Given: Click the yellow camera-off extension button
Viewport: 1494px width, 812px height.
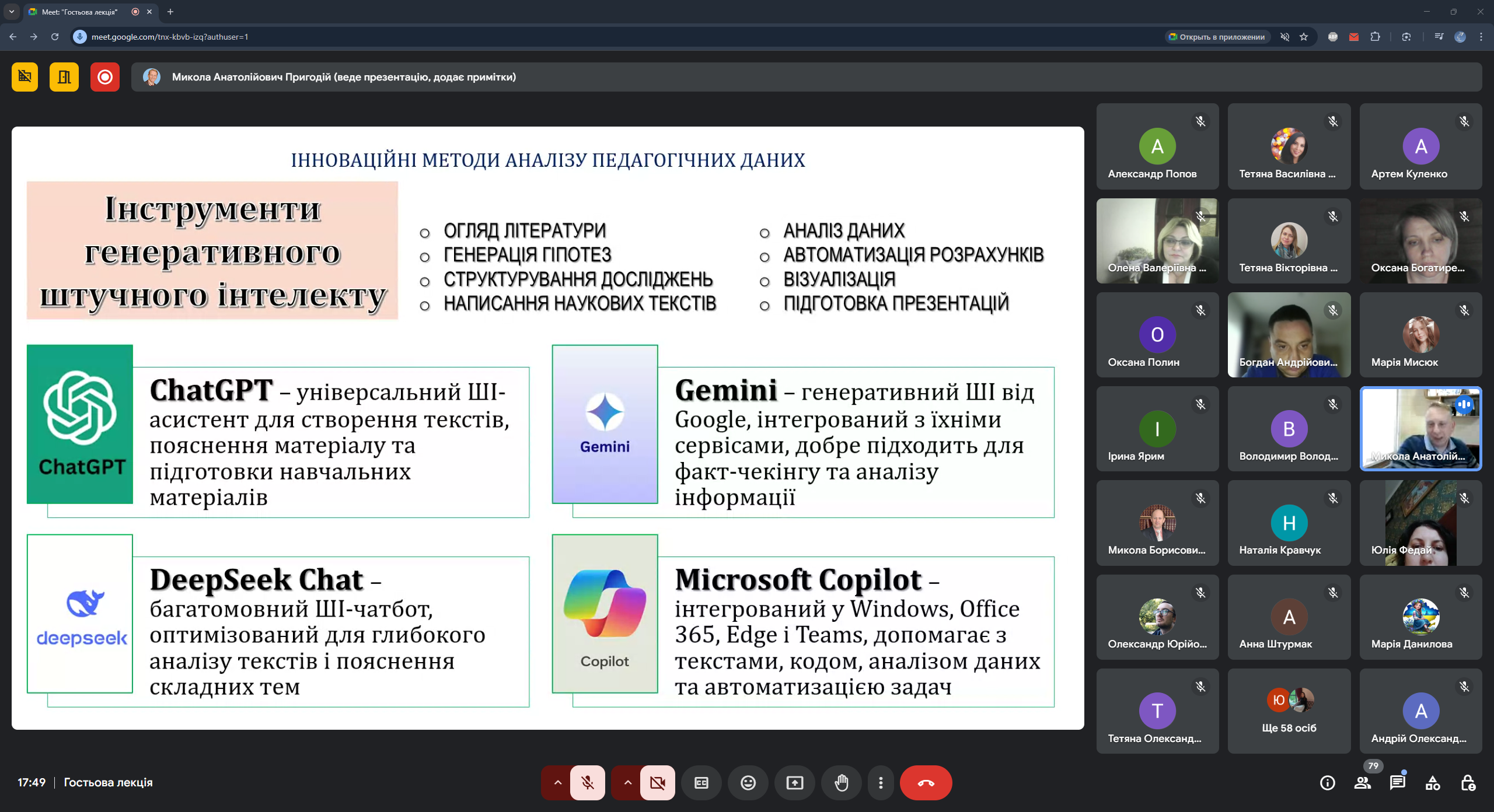Looking at the screenshot, I should pyautogui.click(x=25, y=77).
